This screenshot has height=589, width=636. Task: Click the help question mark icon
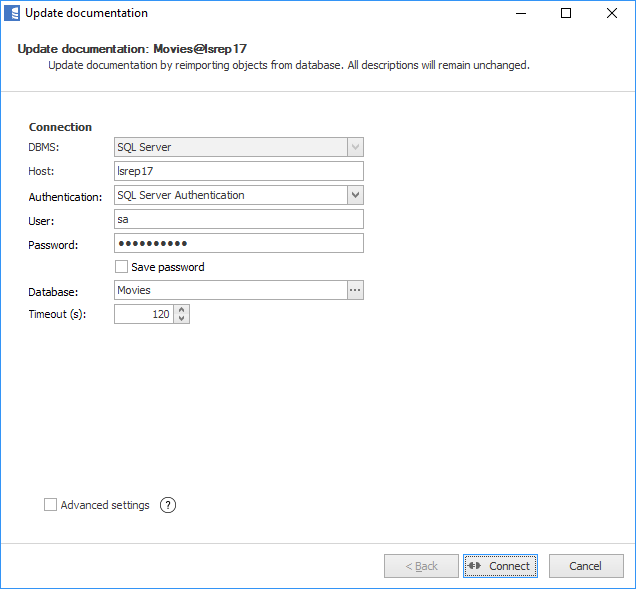click(168, 505)
